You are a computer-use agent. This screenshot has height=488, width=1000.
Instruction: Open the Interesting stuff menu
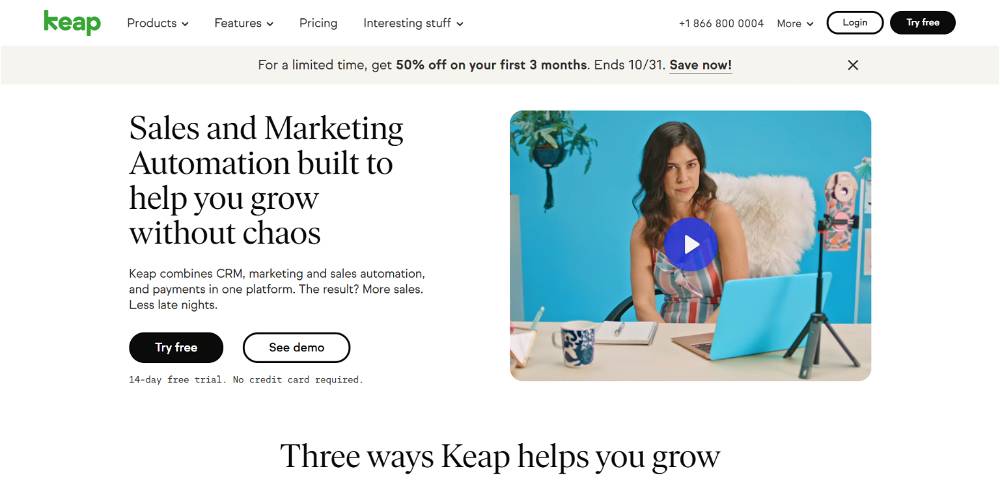(413, 23)
